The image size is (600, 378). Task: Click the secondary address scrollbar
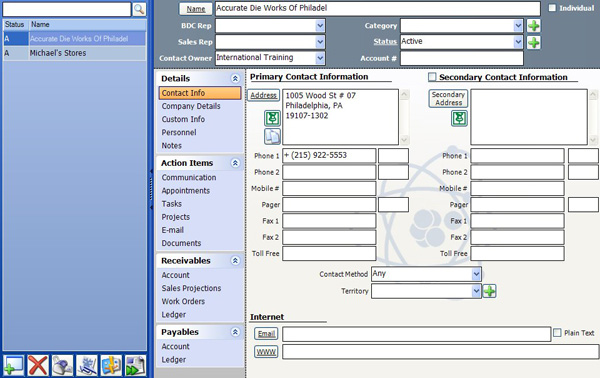click(593, 117)
